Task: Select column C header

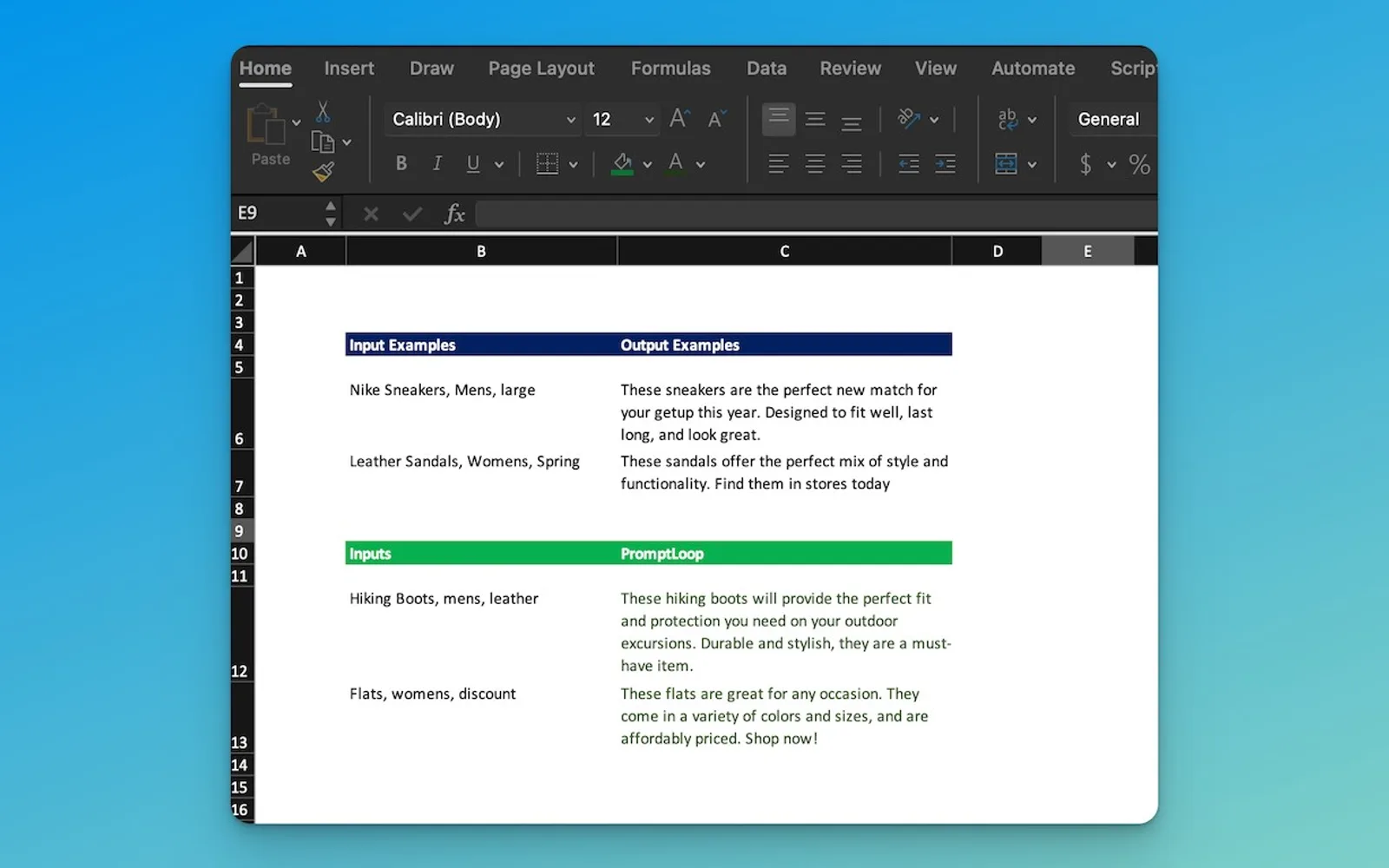Action: (785, 251)
